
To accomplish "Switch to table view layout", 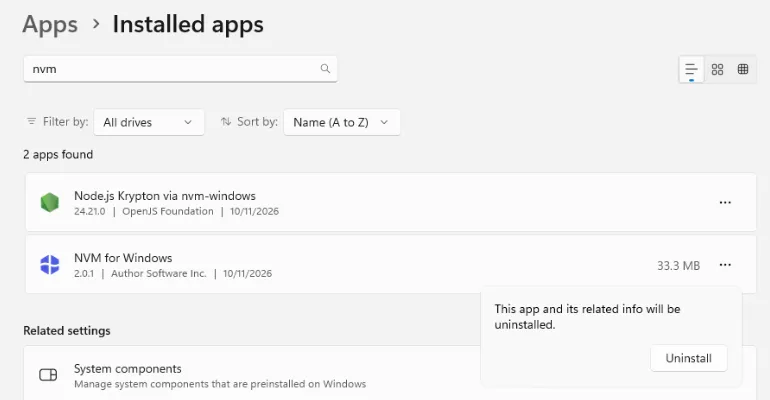I will point(743,69).
